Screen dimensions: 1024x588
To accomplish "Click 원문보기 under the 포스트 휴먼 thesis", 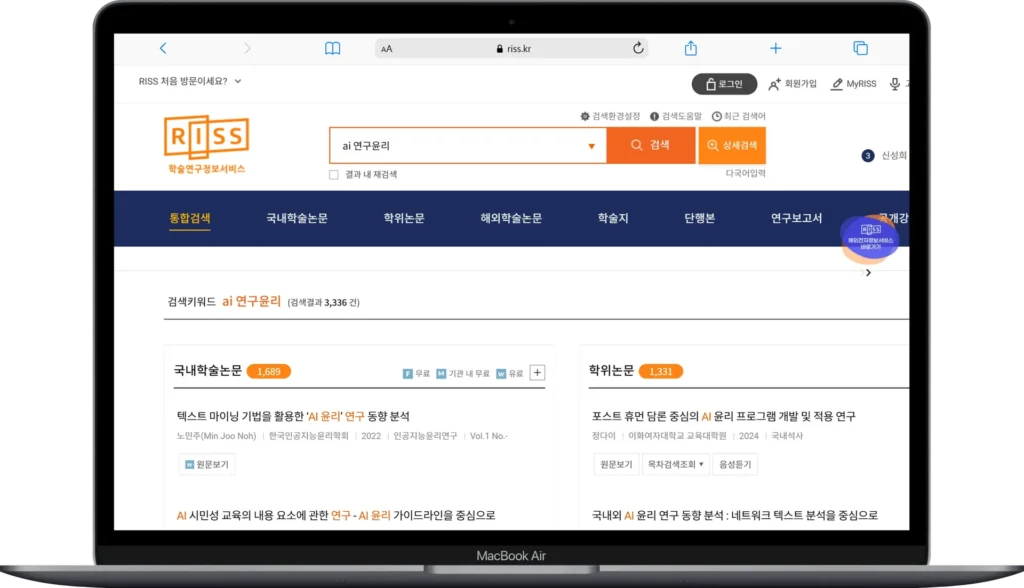I will pyautogui.click(x=616, y=465).
